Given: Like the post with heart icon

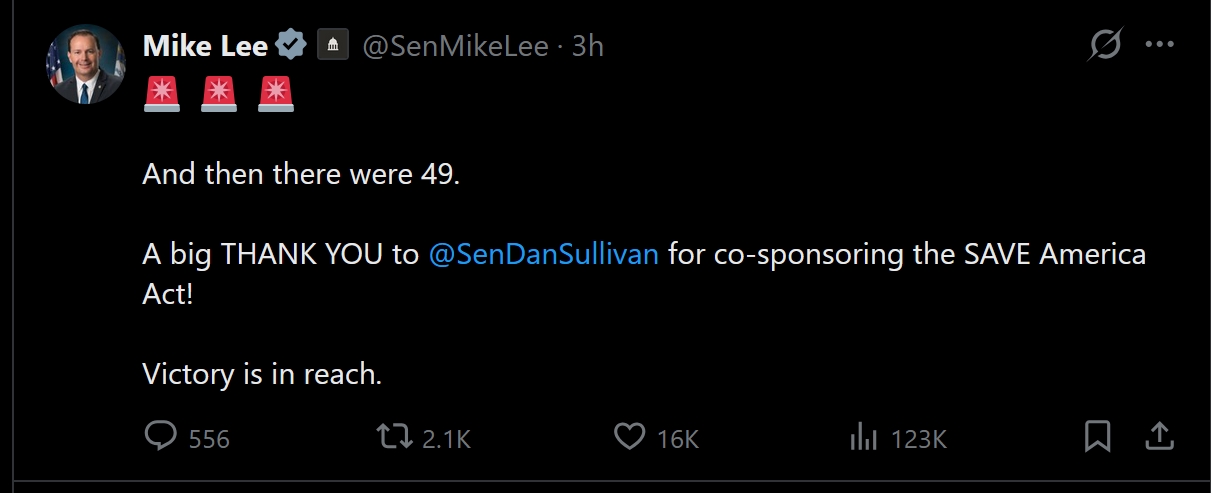Looking at the screenshot, I should coord(628,437).
